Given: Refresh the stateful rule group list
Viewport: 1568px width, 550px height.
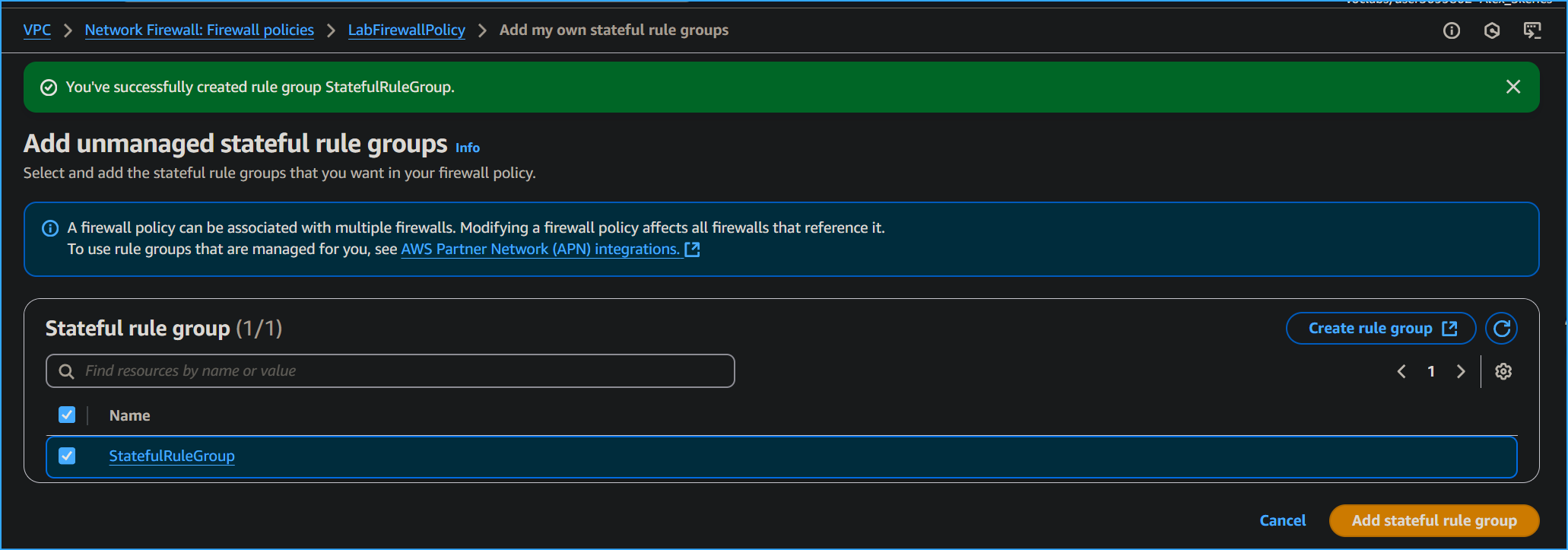Looking at the screenshot, I should (1503, 328).
